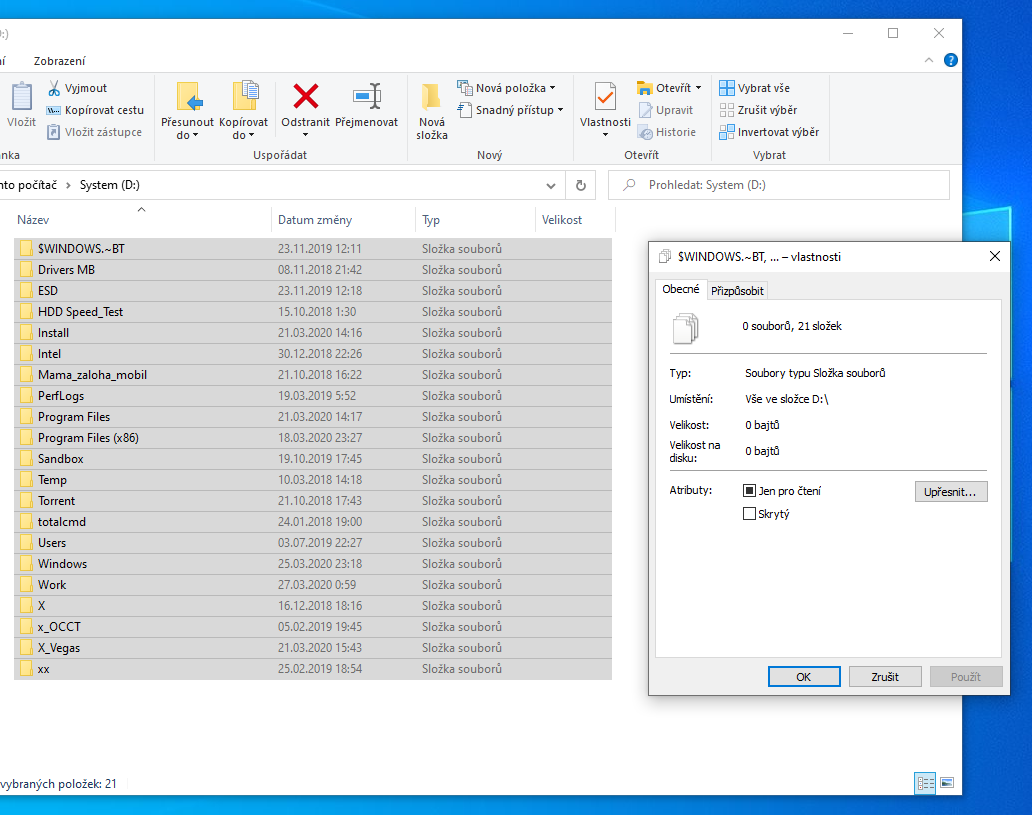Click the Přejmenovat rename icon
Viewport: 1032px width, 815px height.
367,96
